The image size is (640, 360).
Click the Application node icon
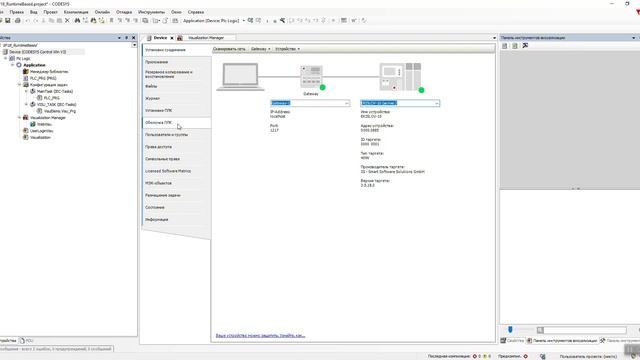19,65
